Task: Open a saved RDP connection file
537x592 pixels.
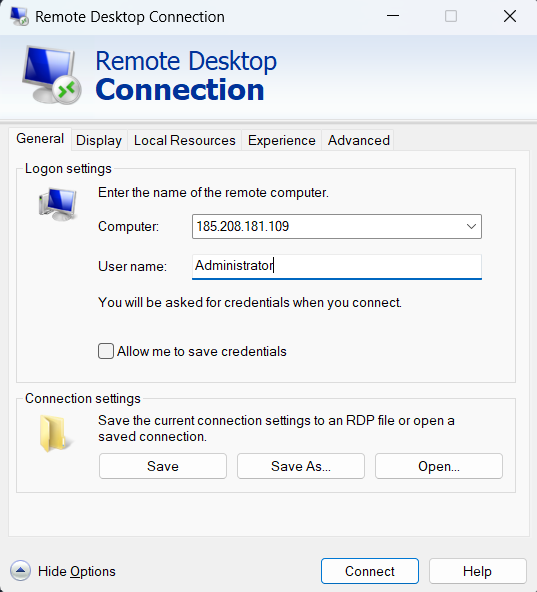Action: coord(439,466)
